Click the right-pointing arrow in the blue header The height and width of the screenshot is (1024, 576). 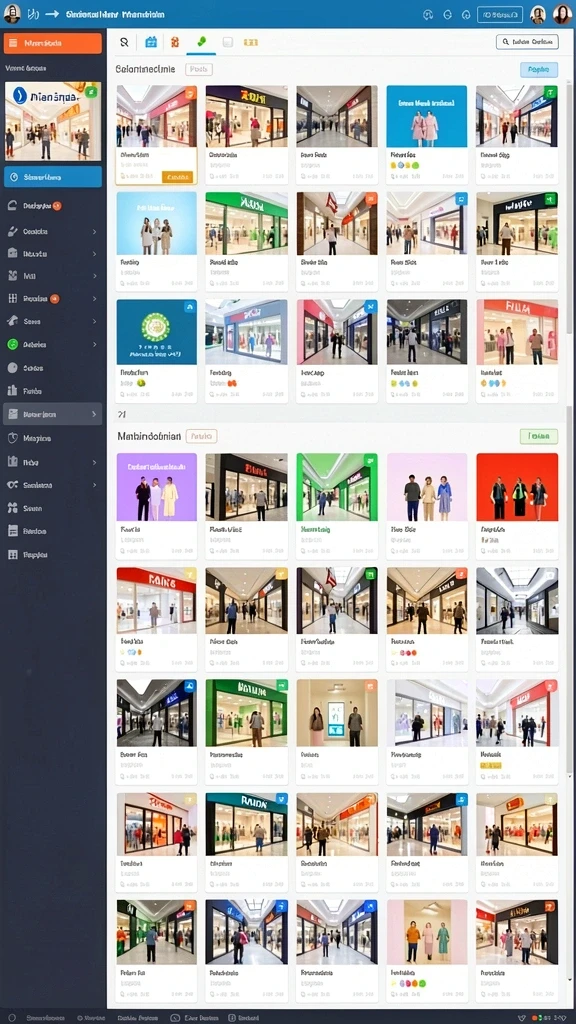52,14
